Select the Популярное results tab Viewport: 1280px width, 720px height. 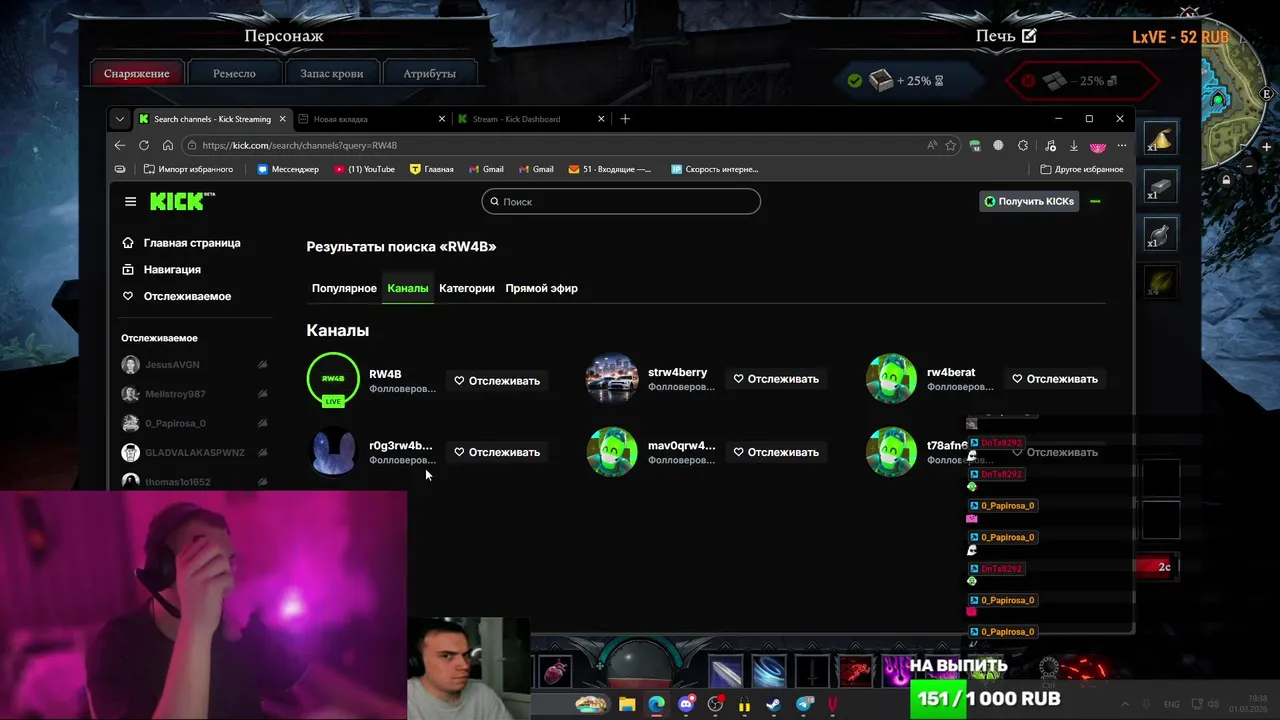(344, 288)
